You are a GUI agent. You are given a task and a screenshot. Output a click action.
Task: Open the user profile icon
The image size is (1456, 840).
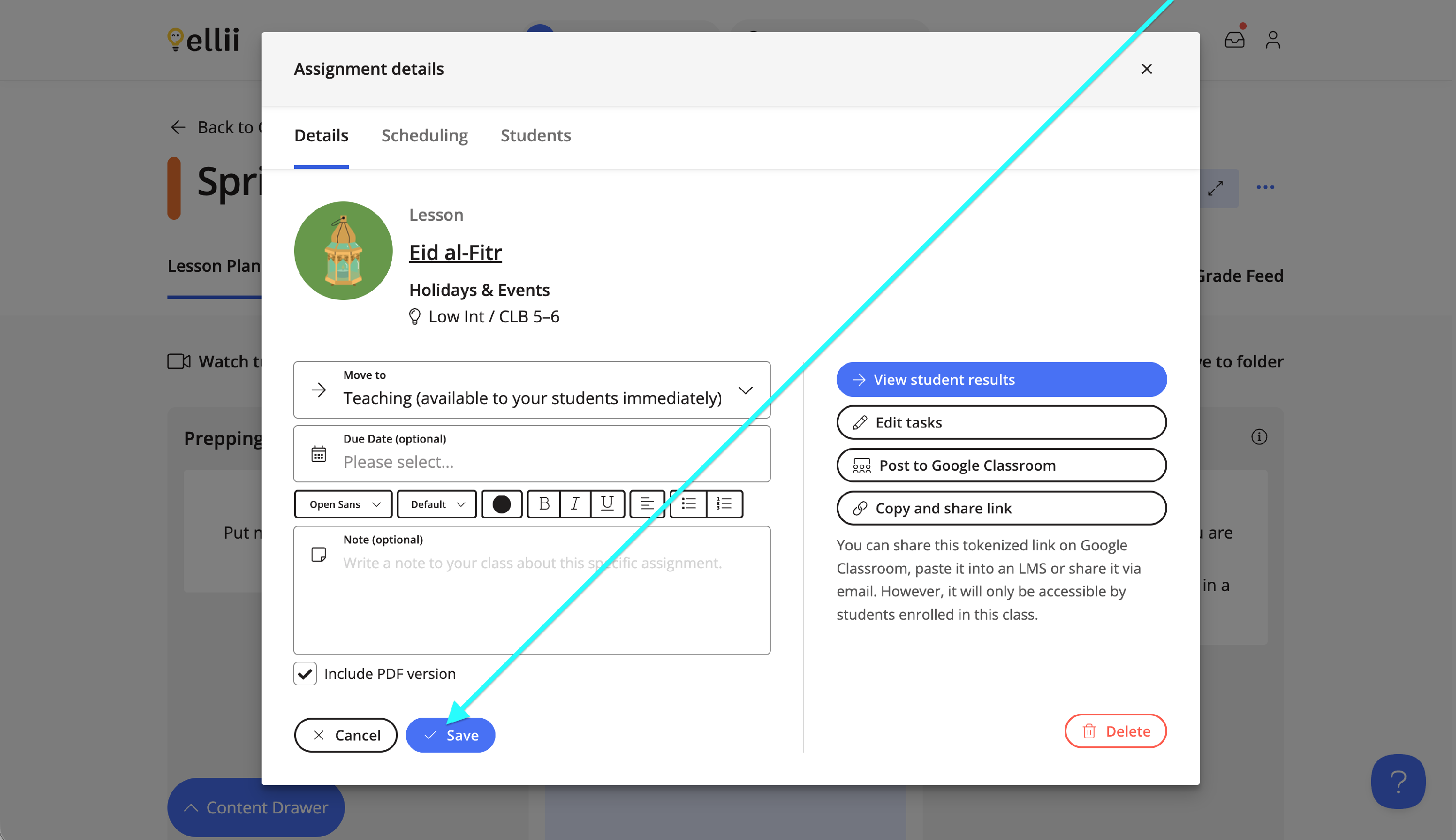coord(1273,40)
